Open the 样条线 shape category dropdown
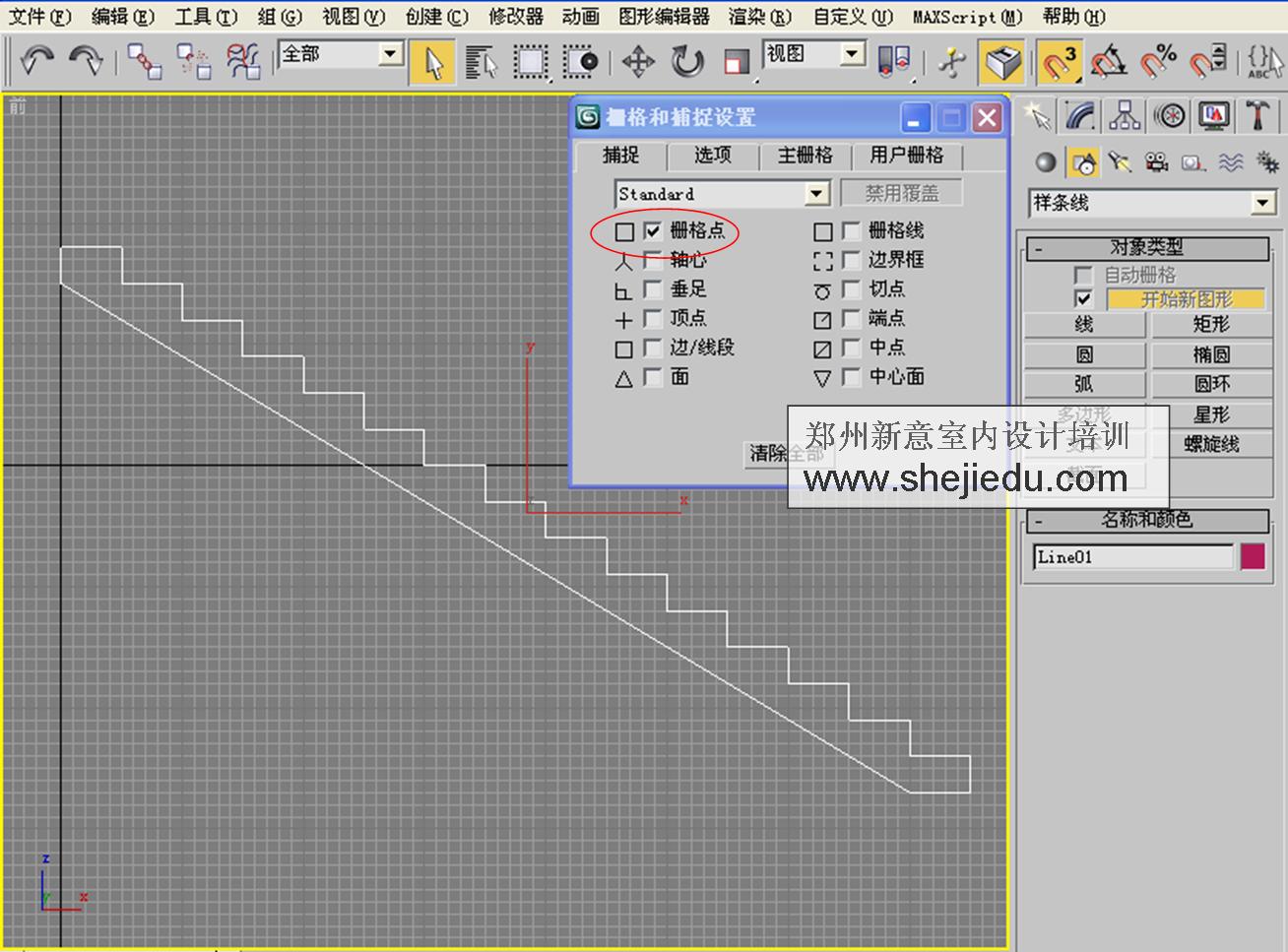 pos(1263,203)
